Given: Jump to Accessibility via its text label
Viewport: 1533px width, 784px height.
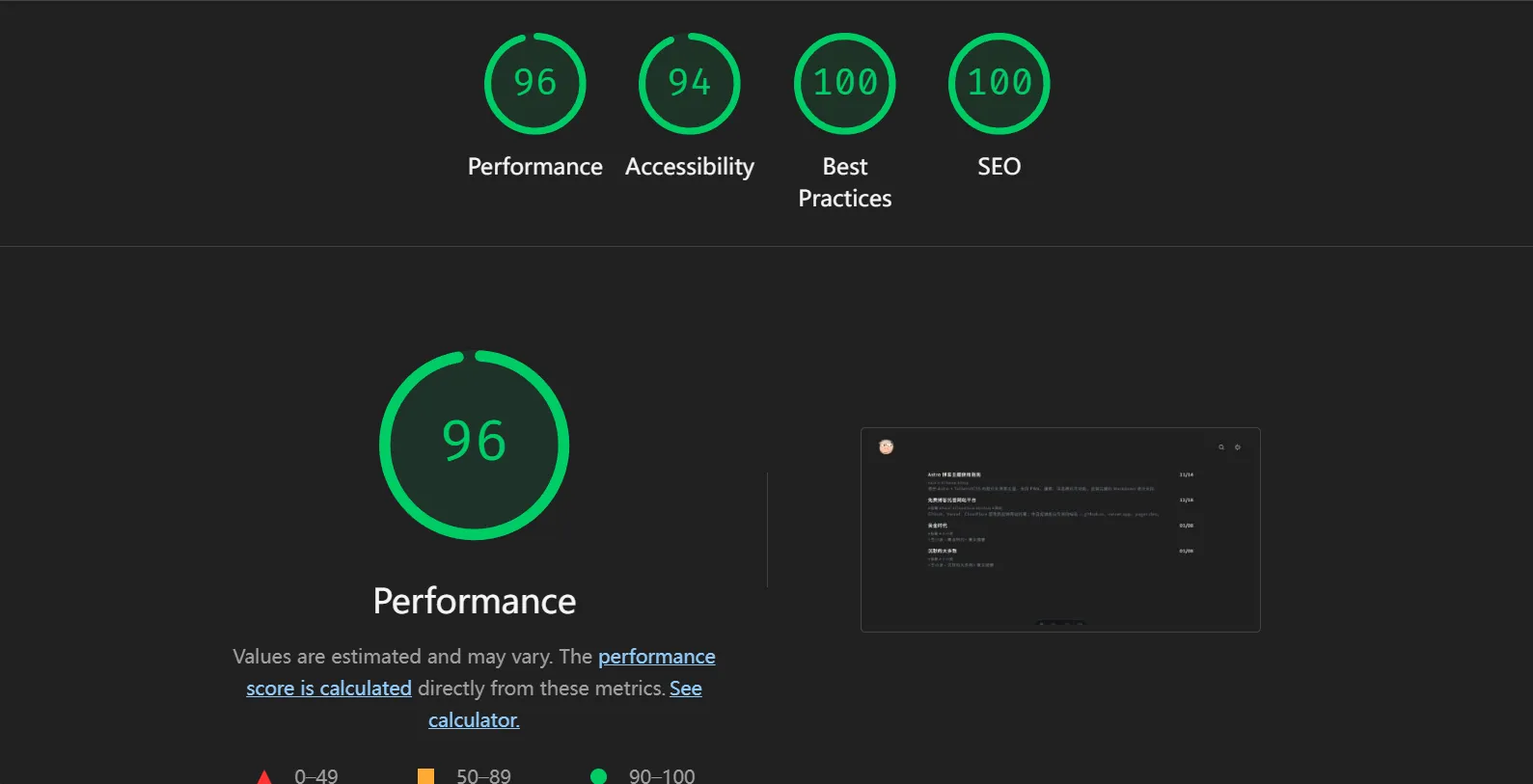Looking at the screenshot, I should pos(689,167).
